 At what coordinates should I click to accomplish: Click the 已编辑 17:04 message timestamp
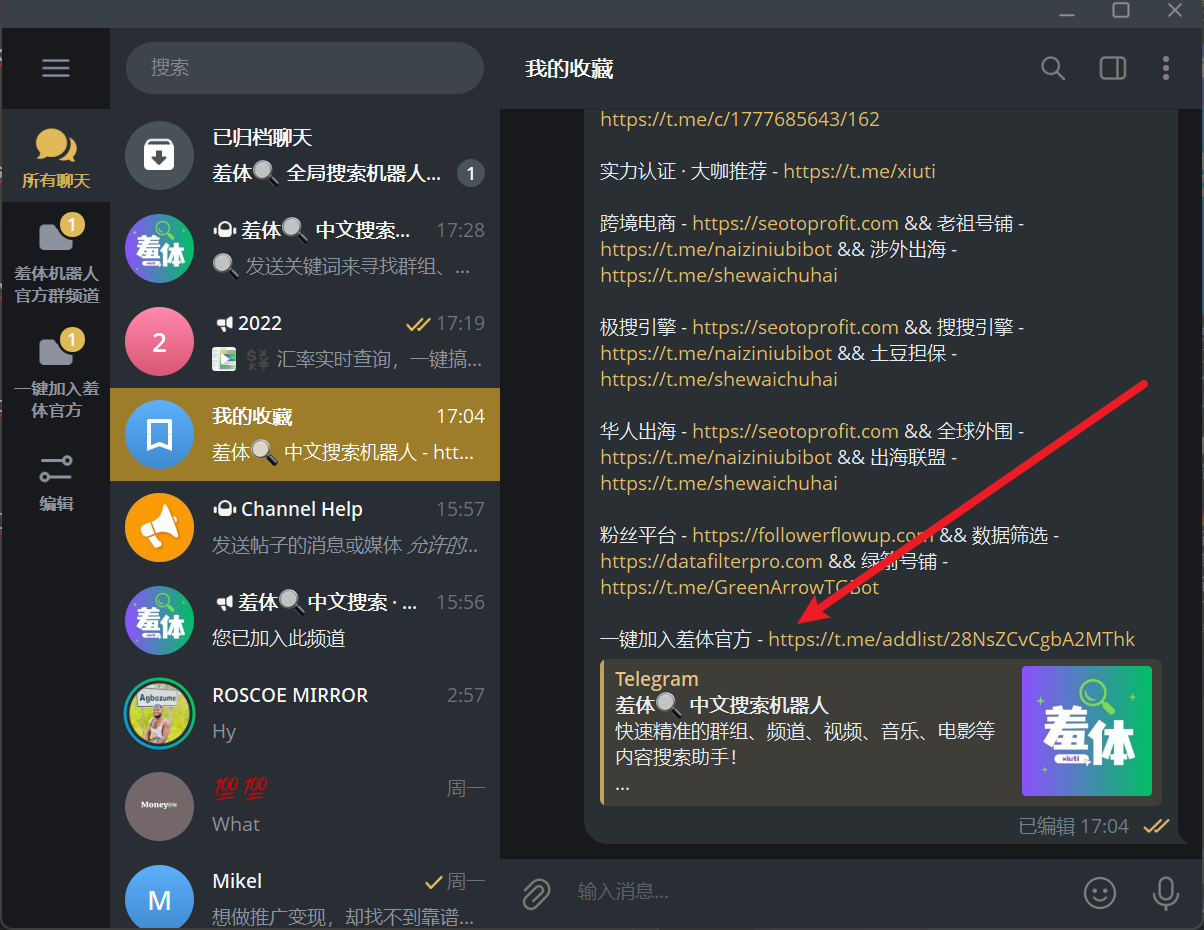tap(1073, 826)
